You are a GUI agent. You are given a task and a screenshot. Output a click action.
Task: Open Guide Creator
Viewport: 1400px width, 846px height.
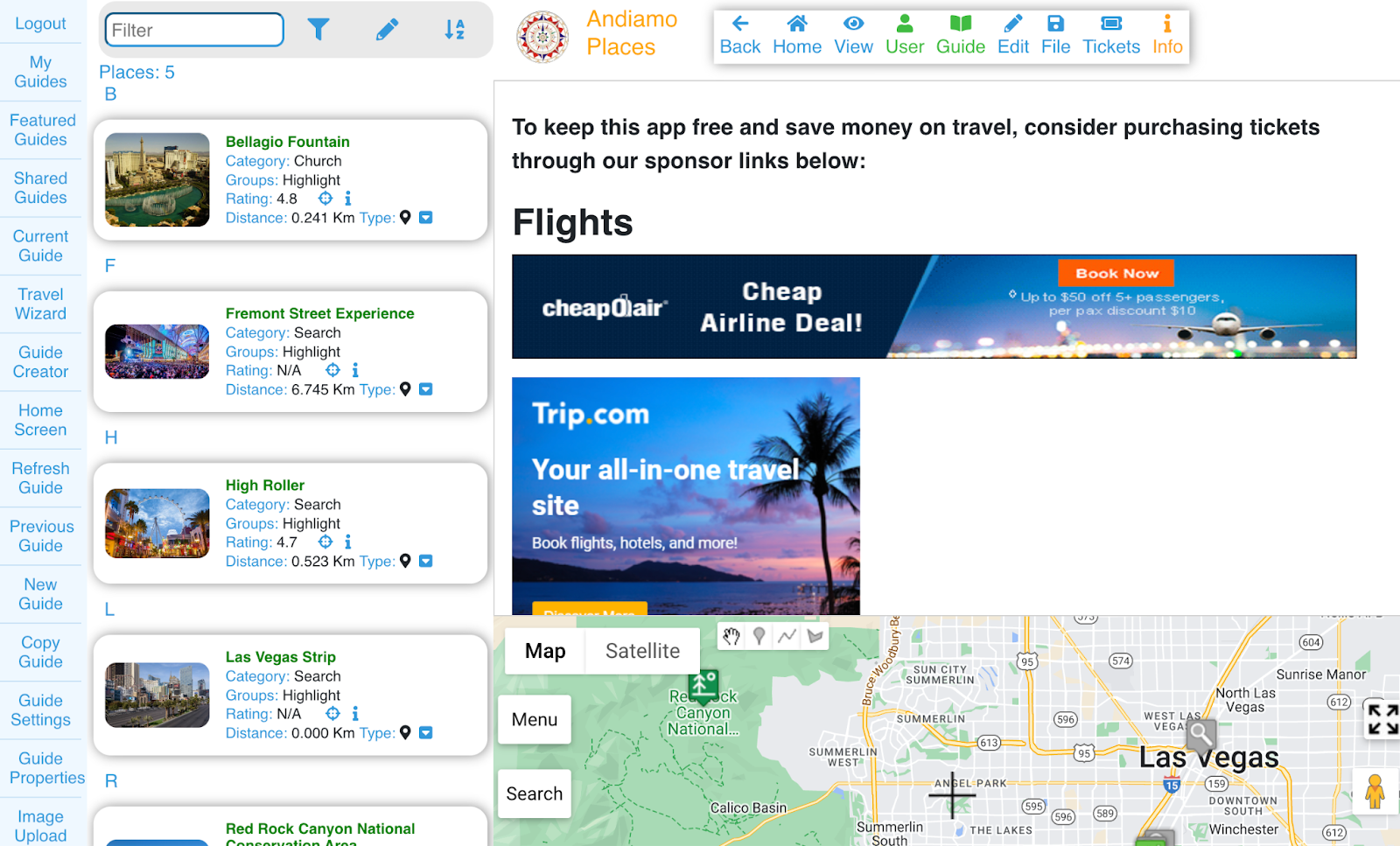tap(40, 362)
